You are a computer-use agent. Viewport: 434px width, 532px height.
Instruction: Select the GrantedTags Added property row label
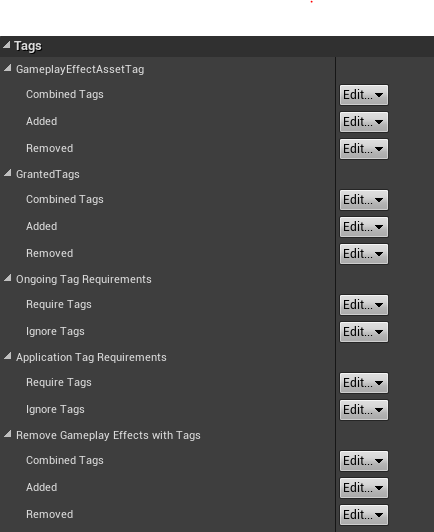(41, 226)
